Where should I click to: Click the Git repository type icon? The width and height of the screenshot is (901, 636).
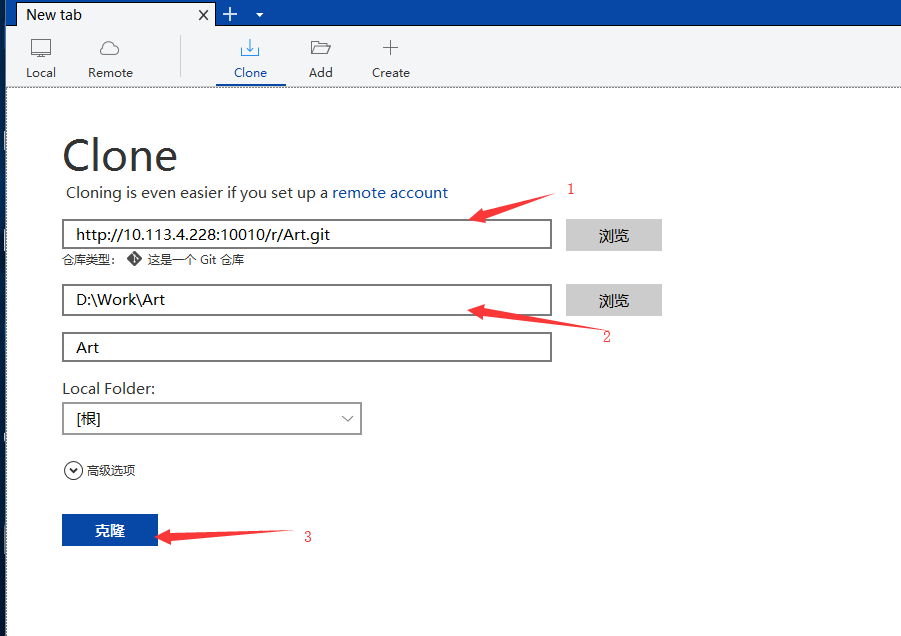click(x=134, y=259)
